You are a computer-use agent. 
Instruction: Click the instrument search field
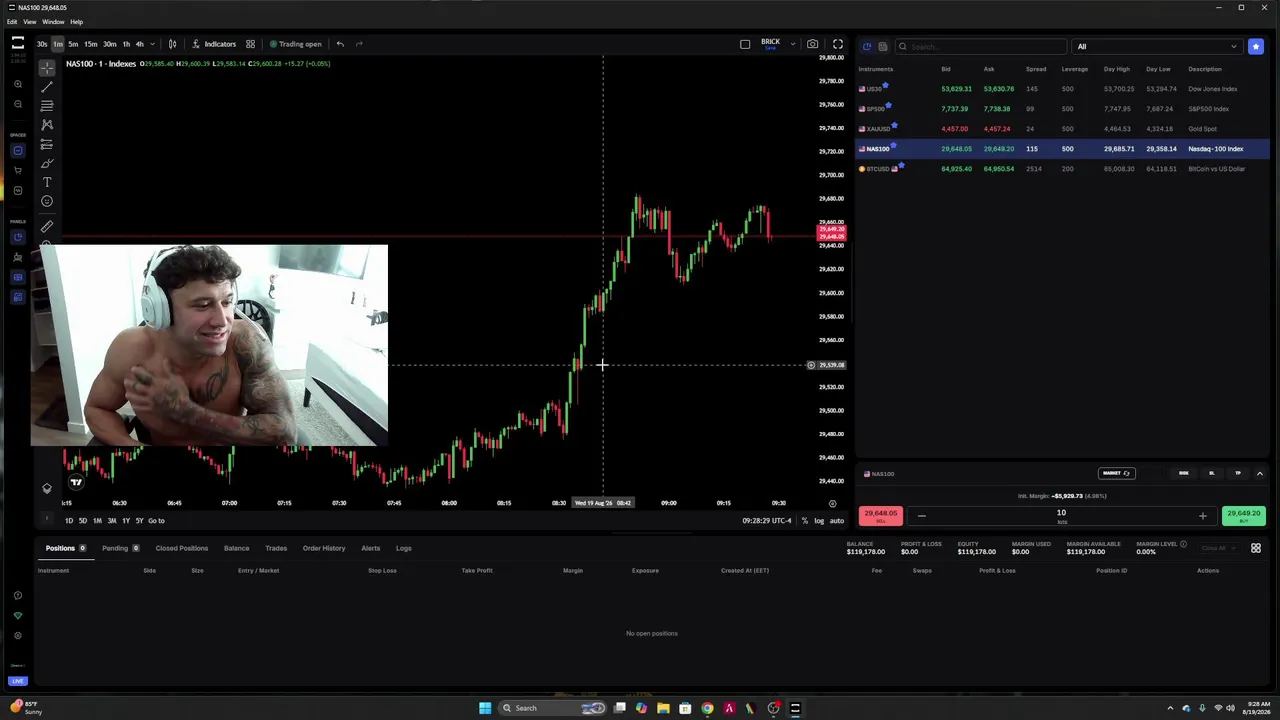coord(981,46)
